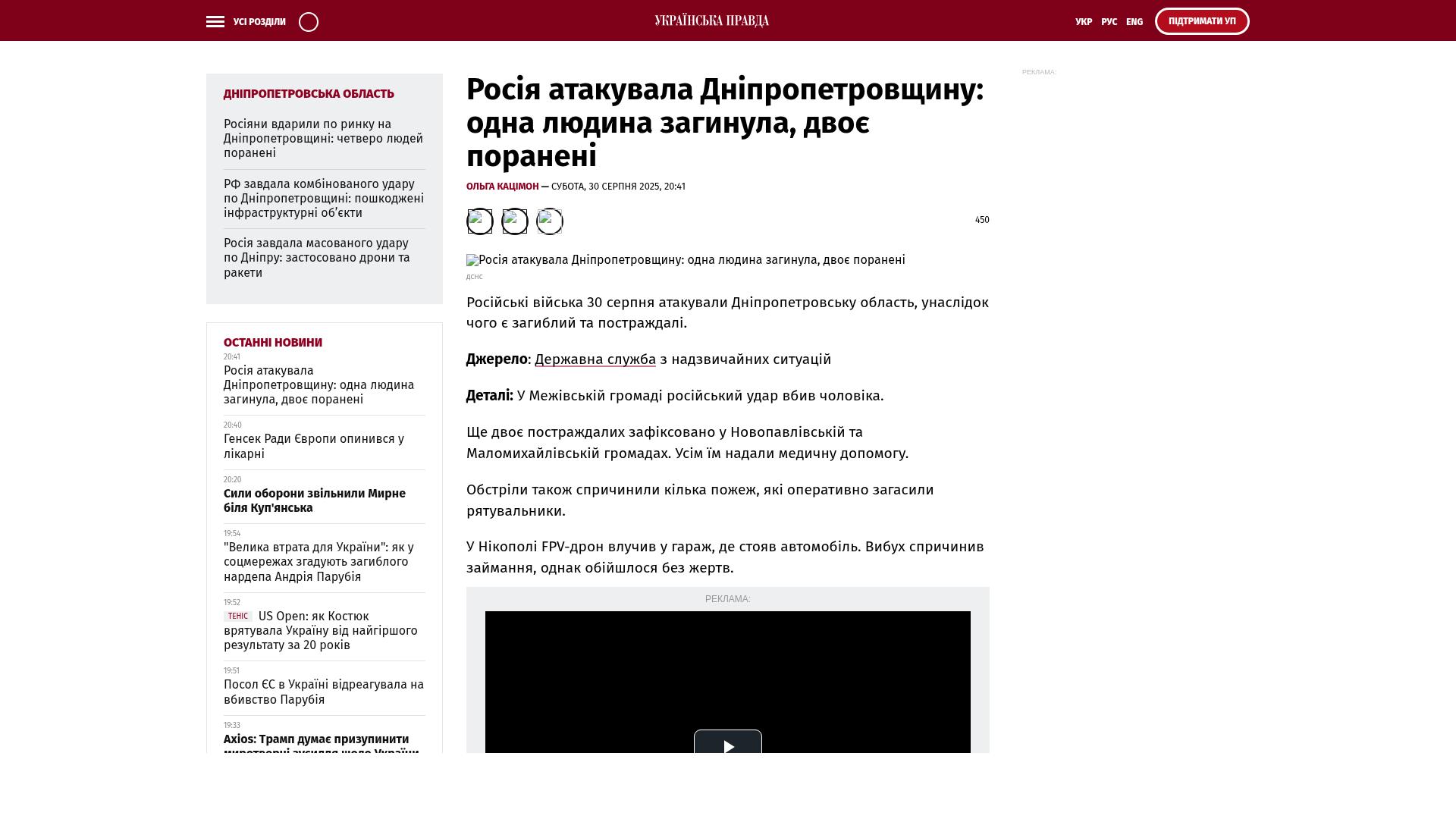
Task: Switch language to ENG
Action: tap(1134, 21)
